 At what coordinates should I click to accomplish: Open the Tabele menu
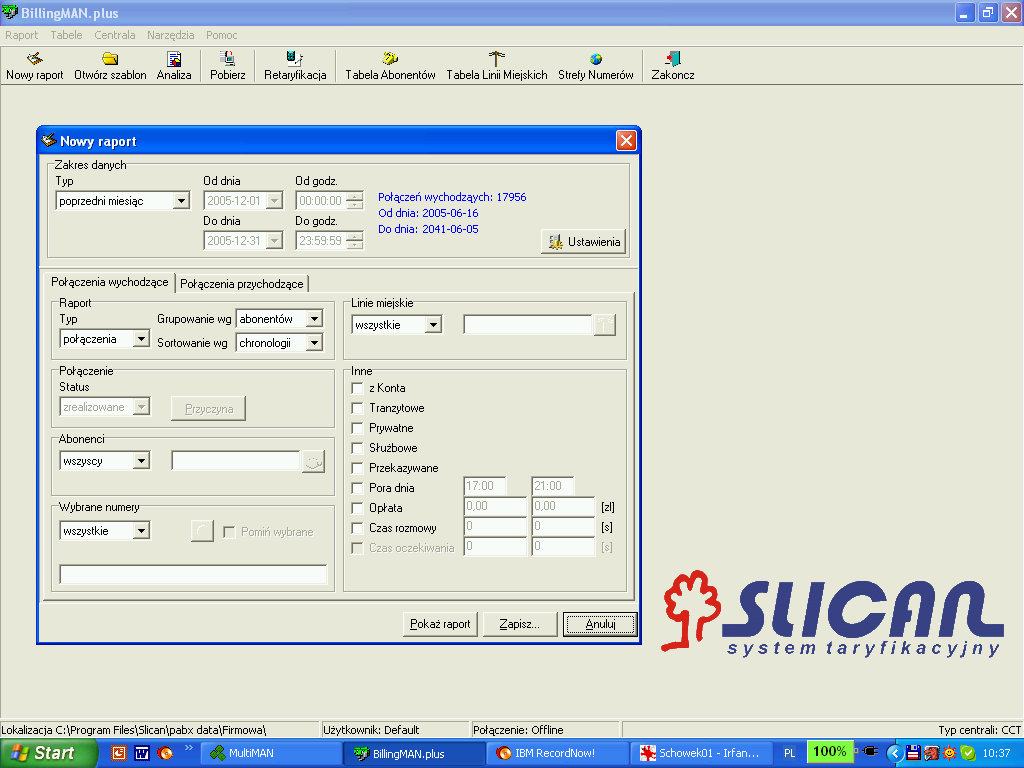[x=67, y=35]
